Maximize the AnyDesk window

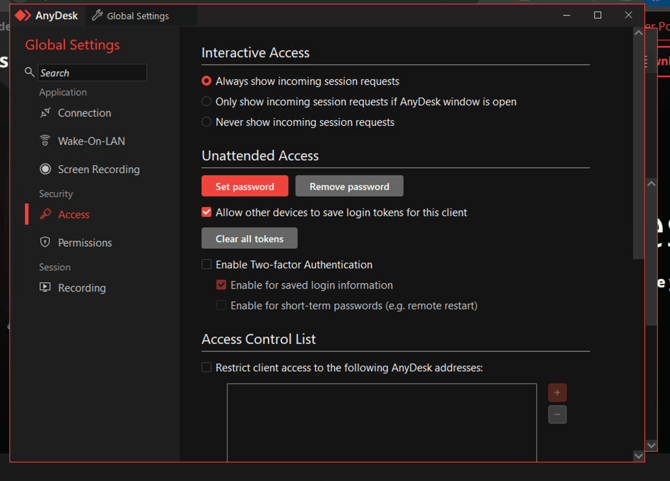click(598, 15)
